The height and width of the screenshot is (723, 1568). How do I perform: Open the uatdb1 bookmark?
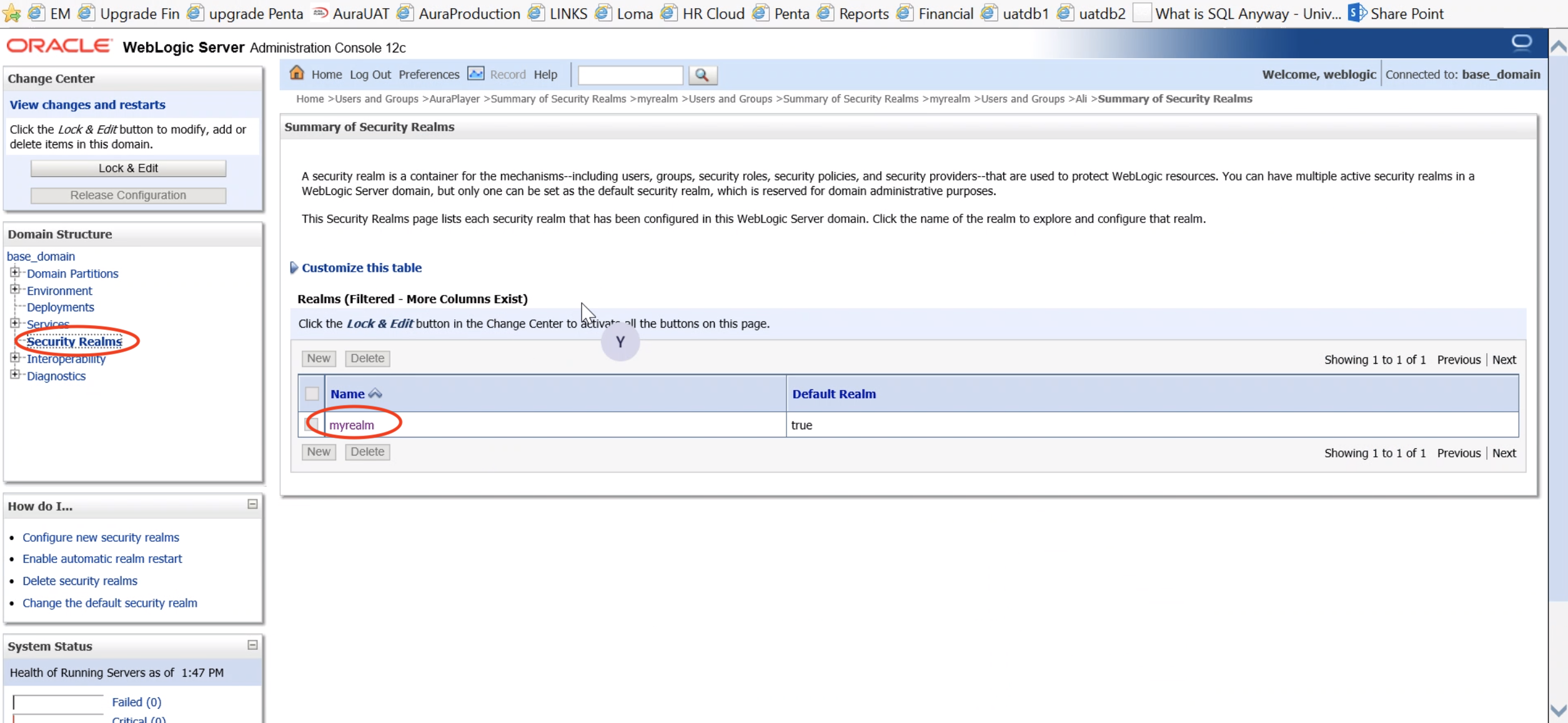[x=1015, y=13]
